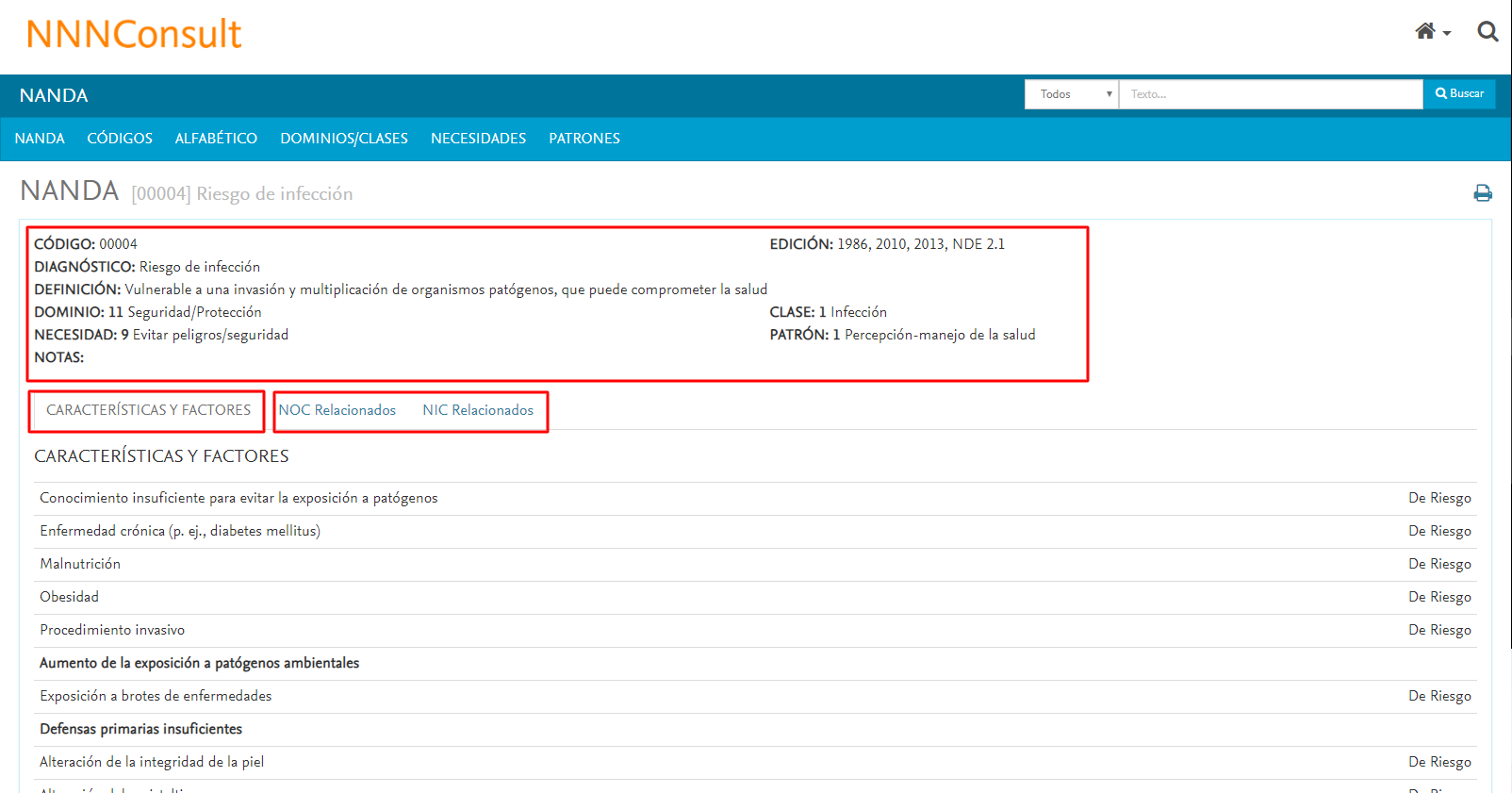Navigate to PATRONES section

point(584,139)
